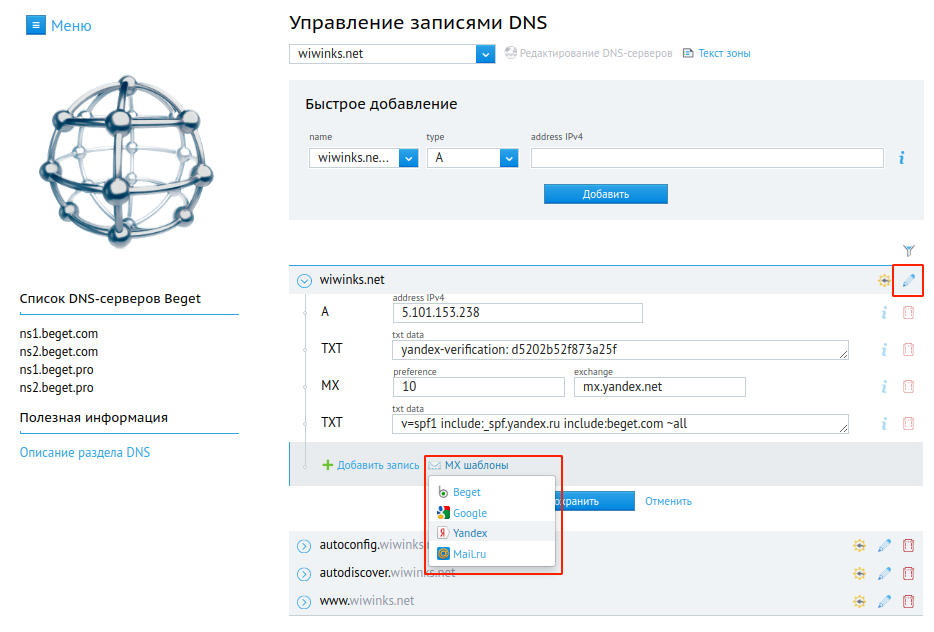Image resolution: width=934 pixels, height=632 pixels.
Task: Choose Mail.ru MX template
Action: pos(469,554)
